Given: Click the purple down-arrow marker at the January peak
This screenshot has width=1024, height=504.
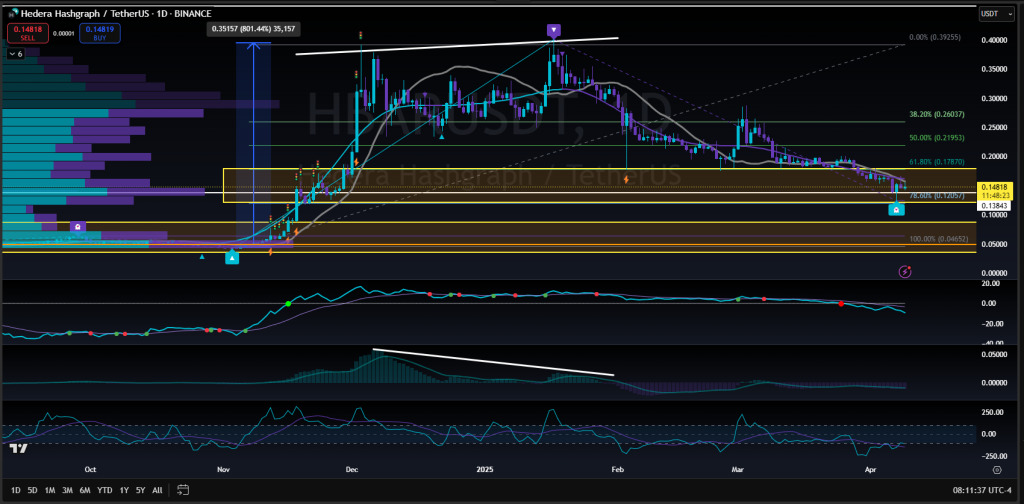Looking at the screenshot, I should tap(554, 29).
